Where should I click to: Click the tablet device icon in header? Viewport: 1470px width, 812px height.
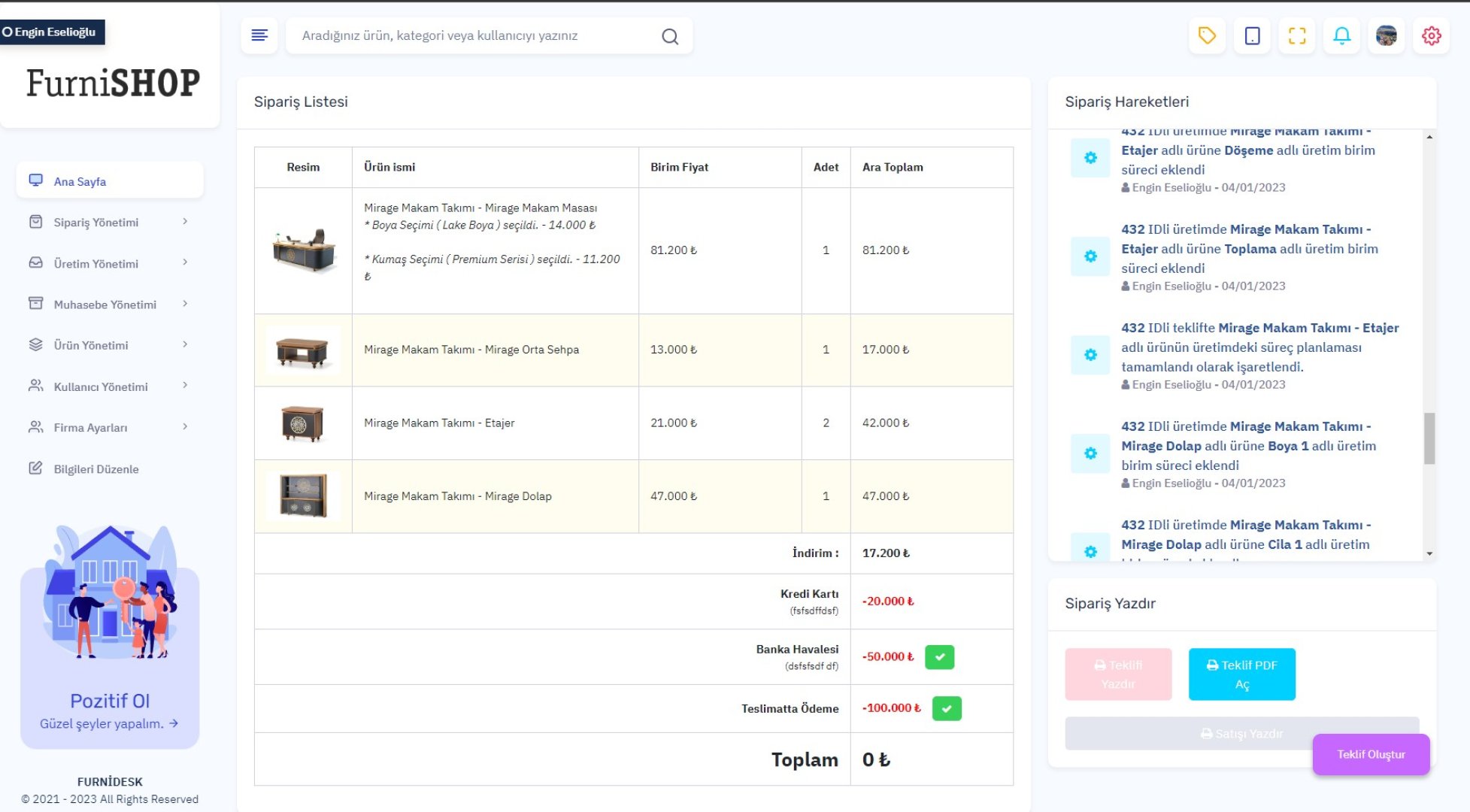coord(1252,35)
